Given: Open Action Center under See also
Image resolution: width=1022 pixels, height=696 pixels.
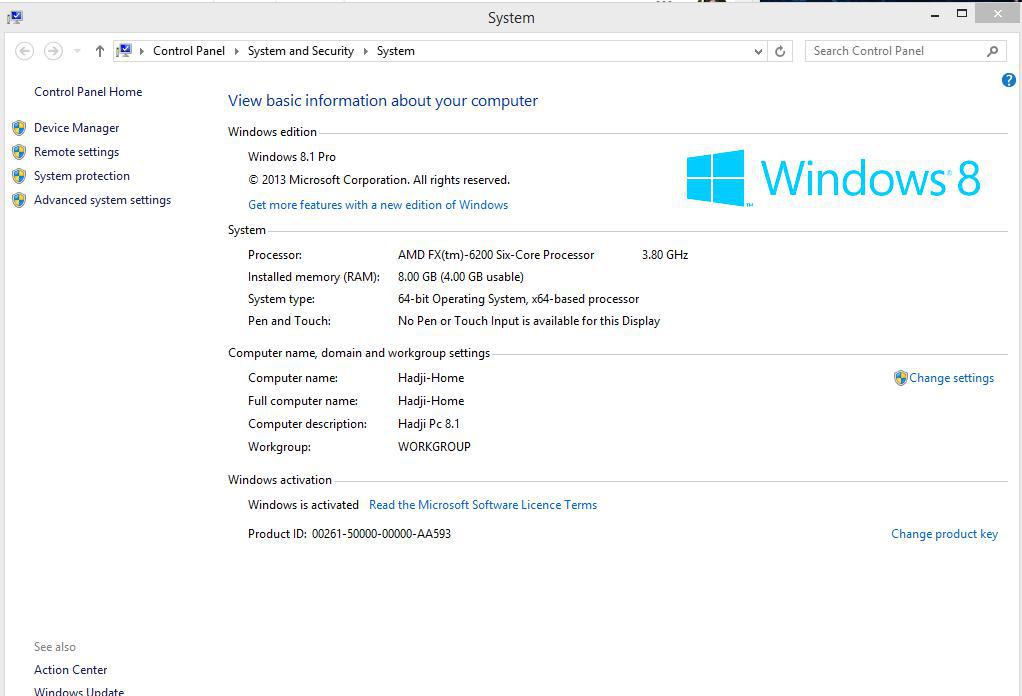Looking at the screenshot, I should (x=70, y=670).
